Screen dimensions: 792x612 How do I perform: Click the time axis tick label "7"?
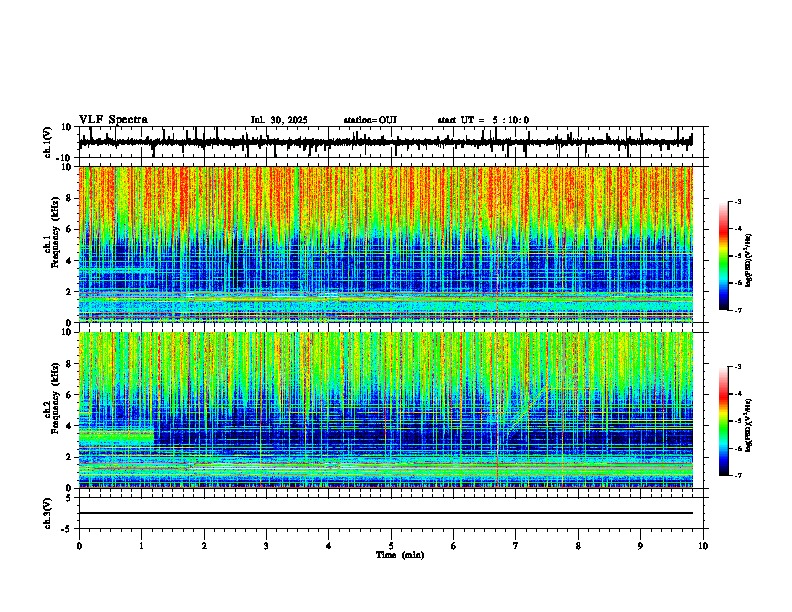pyautogui.click(x=516, y=546)
